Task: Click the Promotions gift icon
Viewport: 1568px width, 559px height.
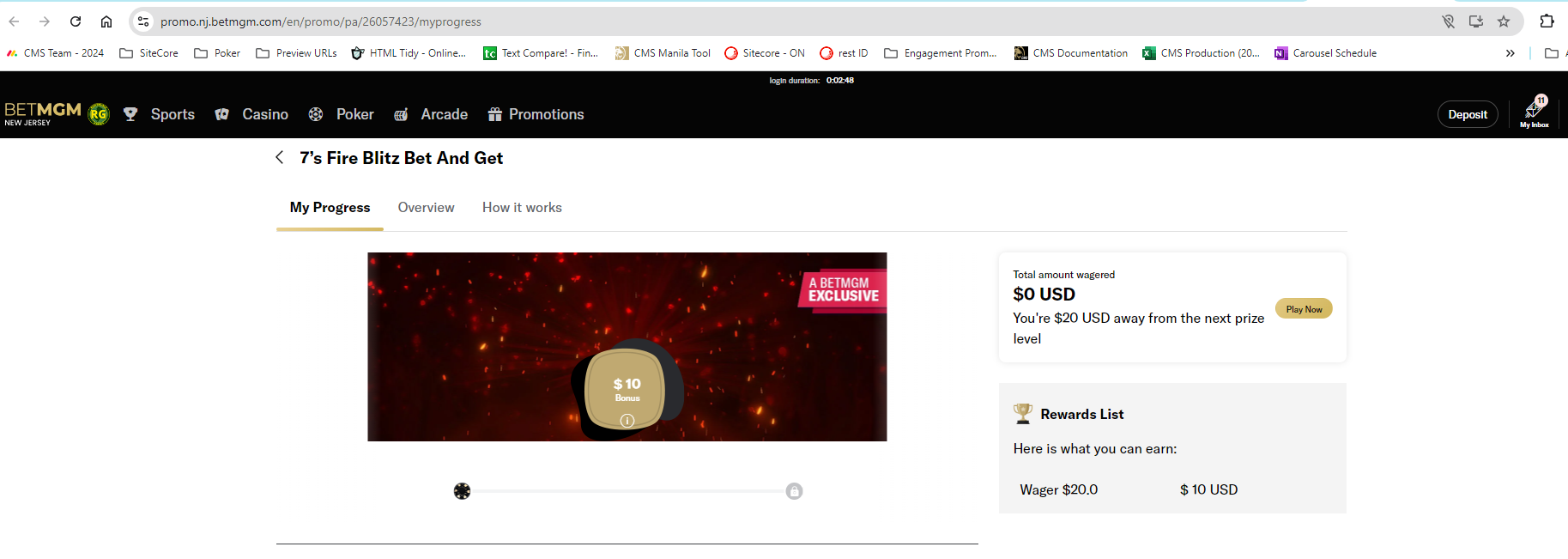Action: [495, 114]
